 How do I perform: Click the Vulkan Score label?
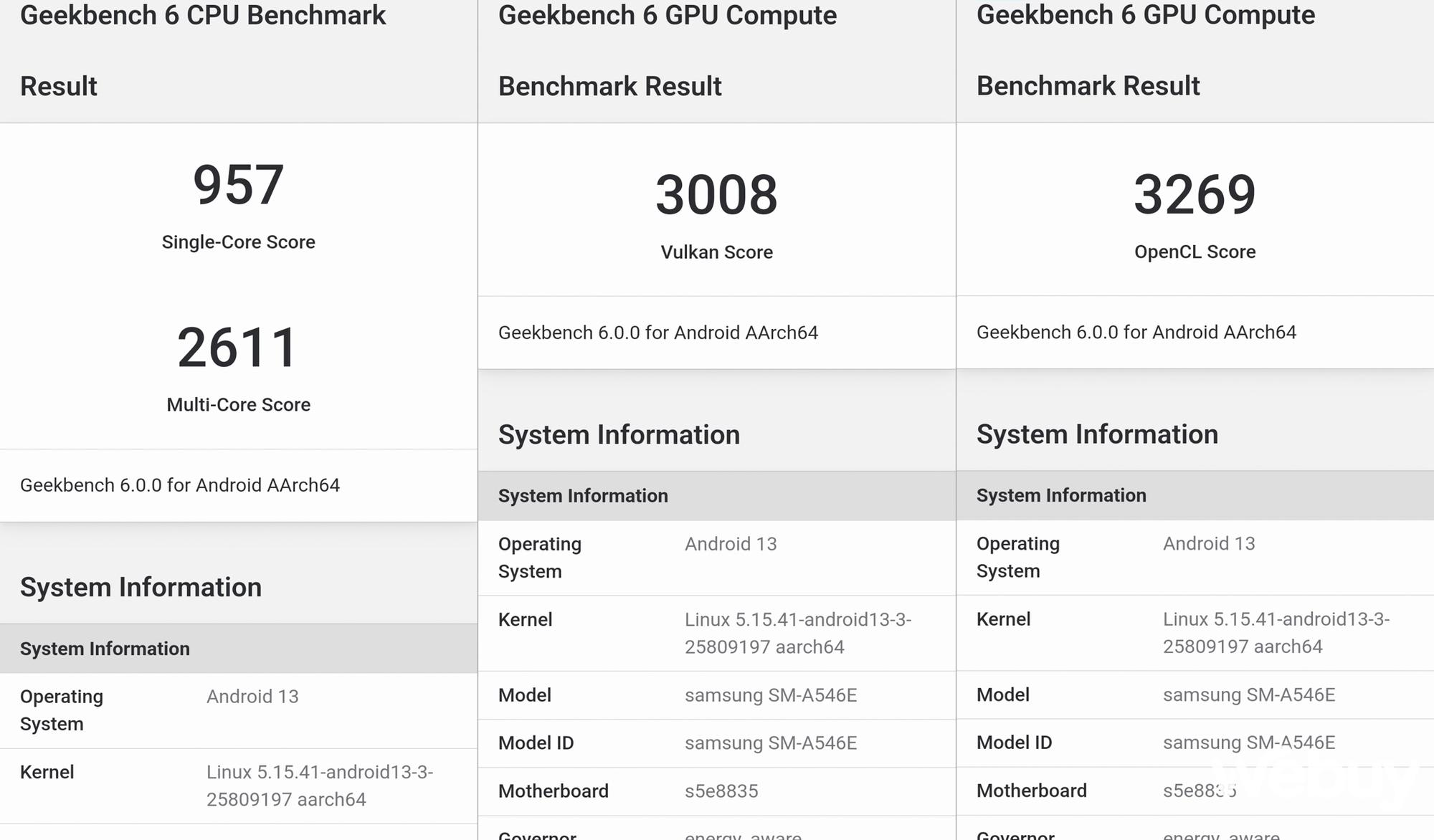pyautogui.click(x=716, y=252)
